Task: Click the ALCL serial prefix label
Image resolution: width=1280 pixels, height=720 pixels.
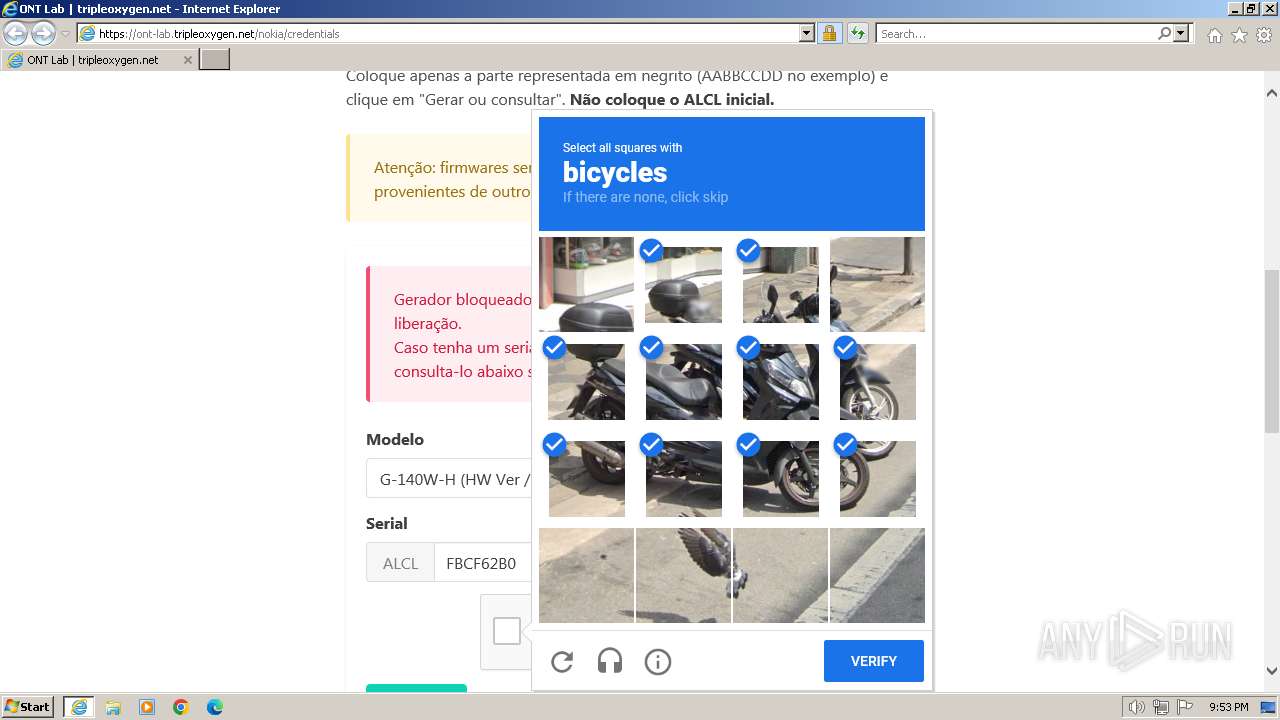Action: pyautogui.click(x=400, y=563)
